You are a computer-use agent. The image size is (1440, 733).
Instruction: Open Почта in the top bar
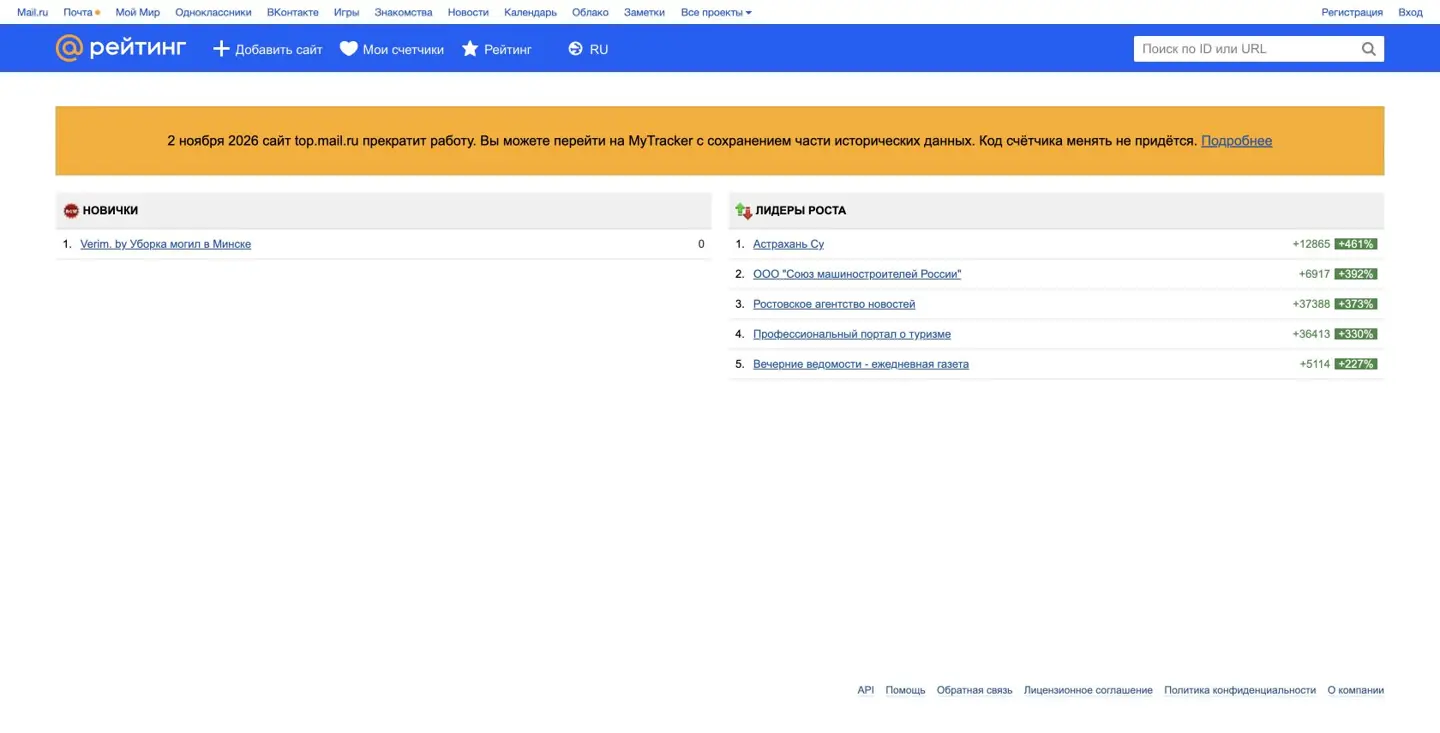78,13
